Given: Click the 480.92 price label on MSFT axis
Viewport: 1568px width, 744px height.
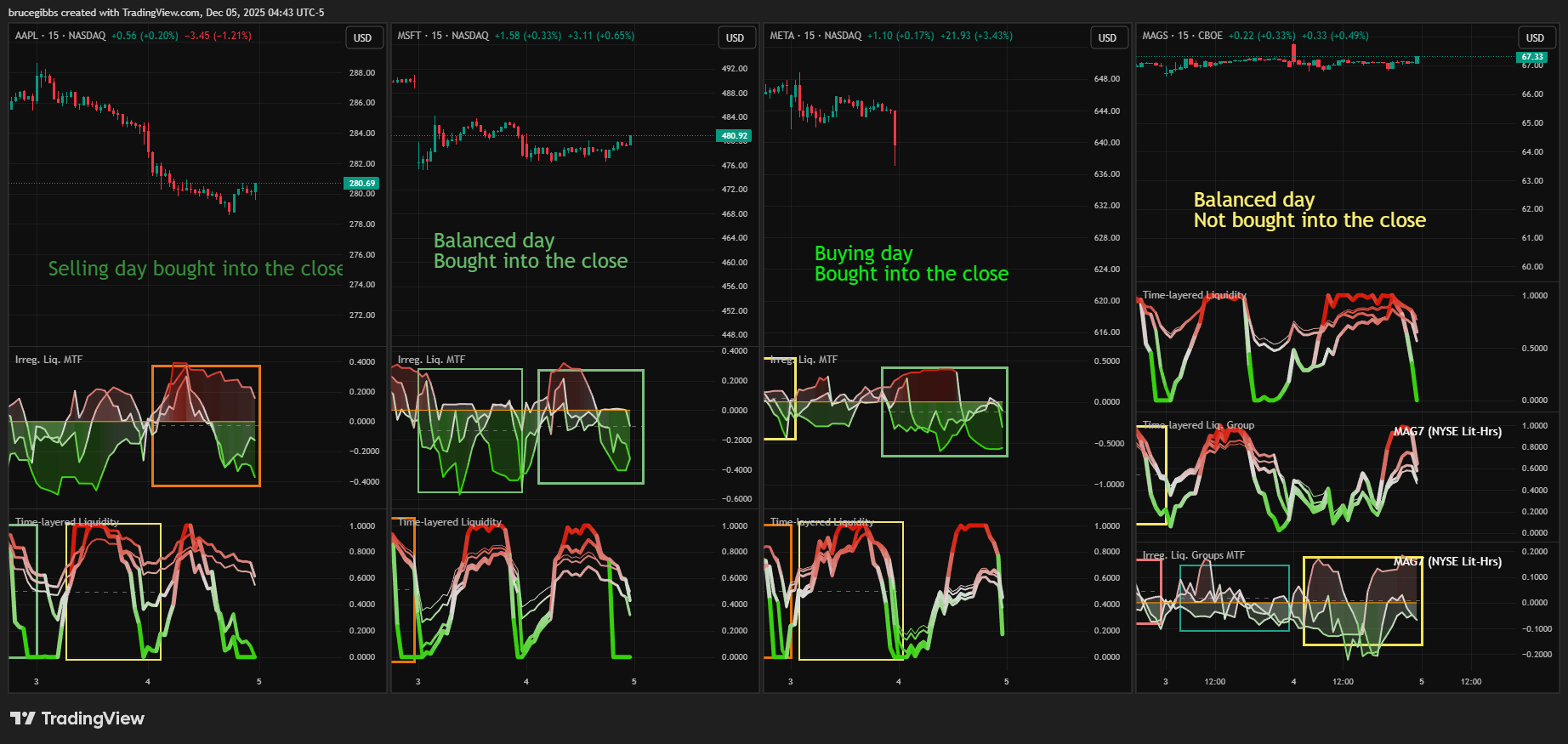Looking at the screenshot, I should point(734,135).
